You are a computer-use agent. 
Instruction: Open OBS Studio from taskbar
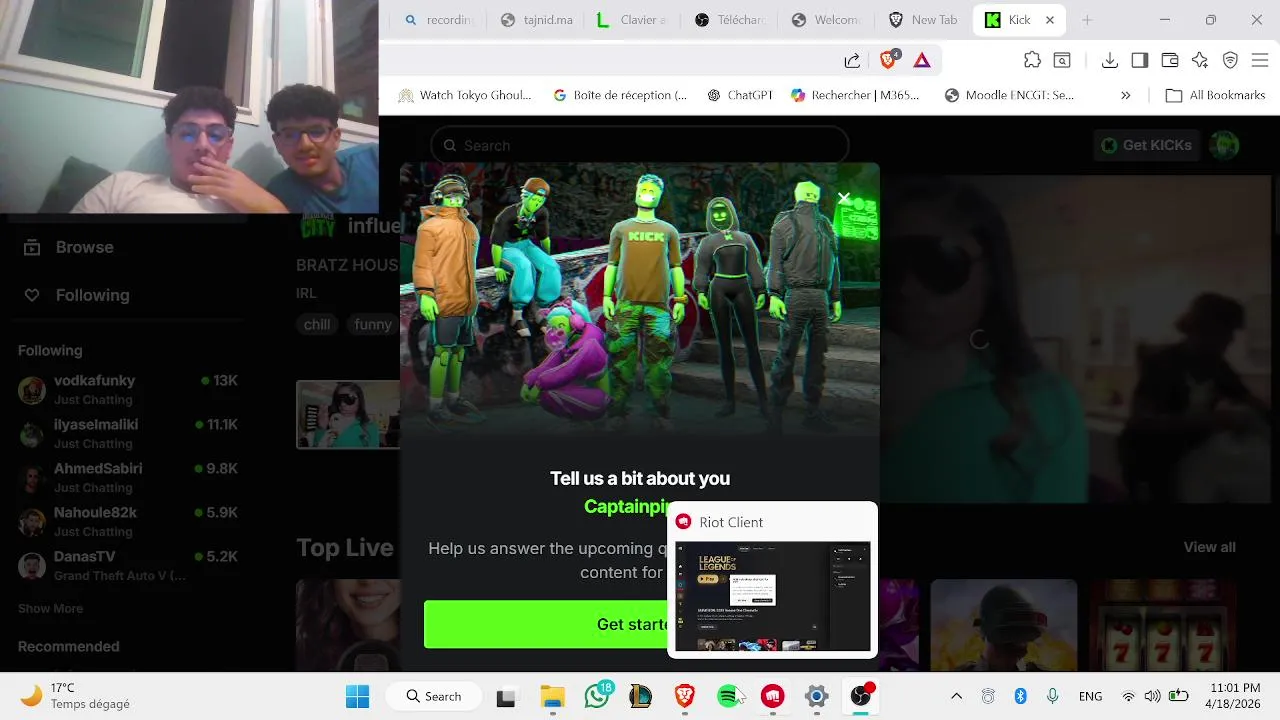860,696
